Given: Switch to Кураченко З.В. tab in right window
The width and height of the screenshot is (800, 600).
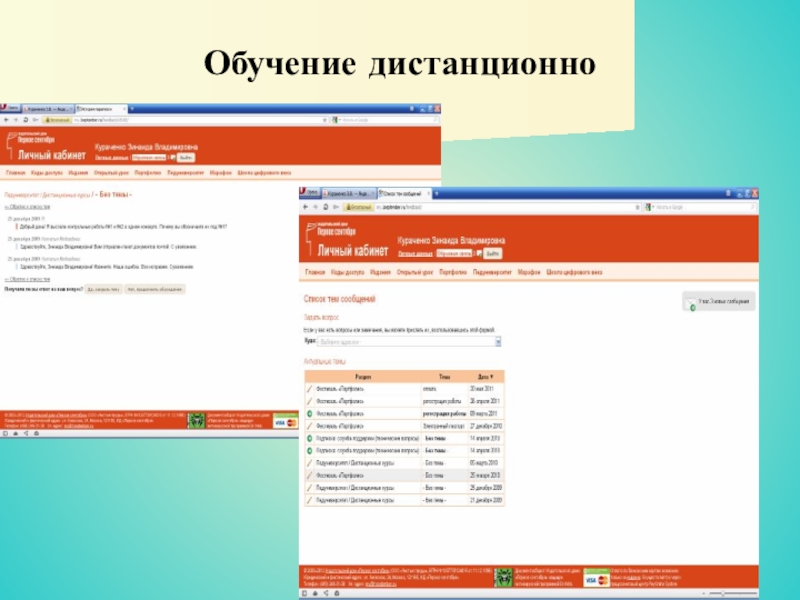Looking at the screenshot, I should click(x=349, y=194).
